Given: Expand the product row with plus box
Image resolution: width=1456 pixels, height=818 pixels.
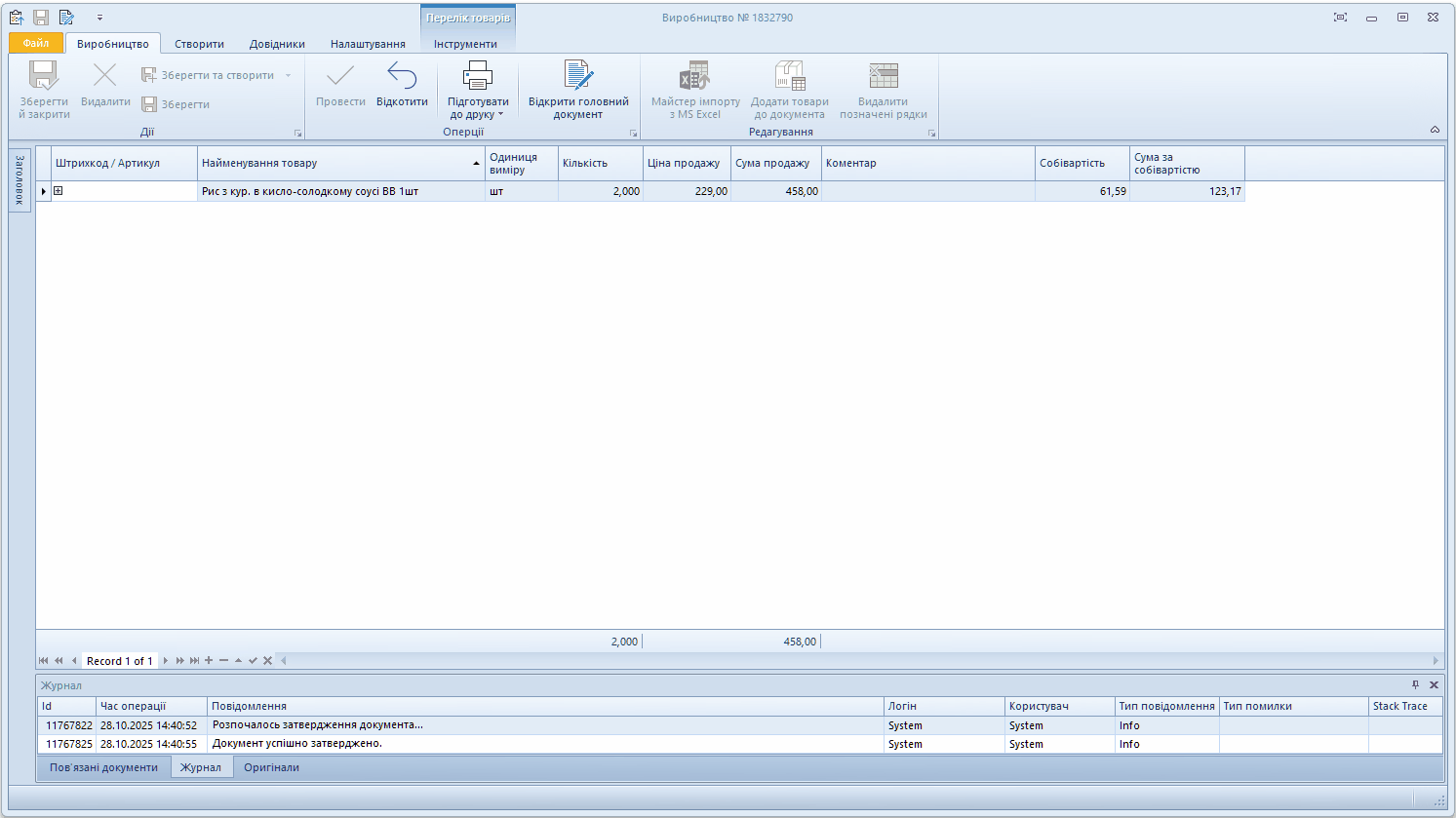Looking at the screenshot, I should [x=59, y=191].
